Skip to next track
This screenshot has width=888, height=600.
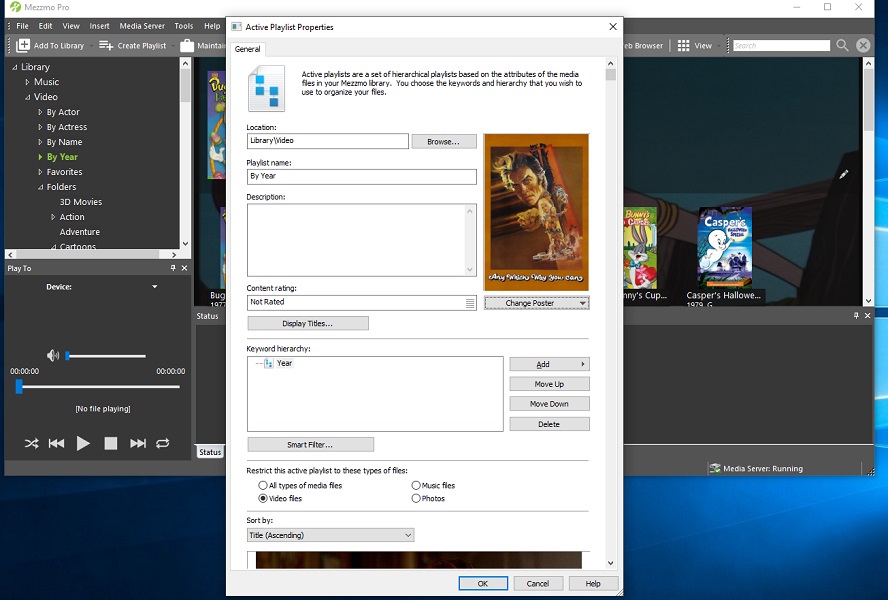coord(138,443)
